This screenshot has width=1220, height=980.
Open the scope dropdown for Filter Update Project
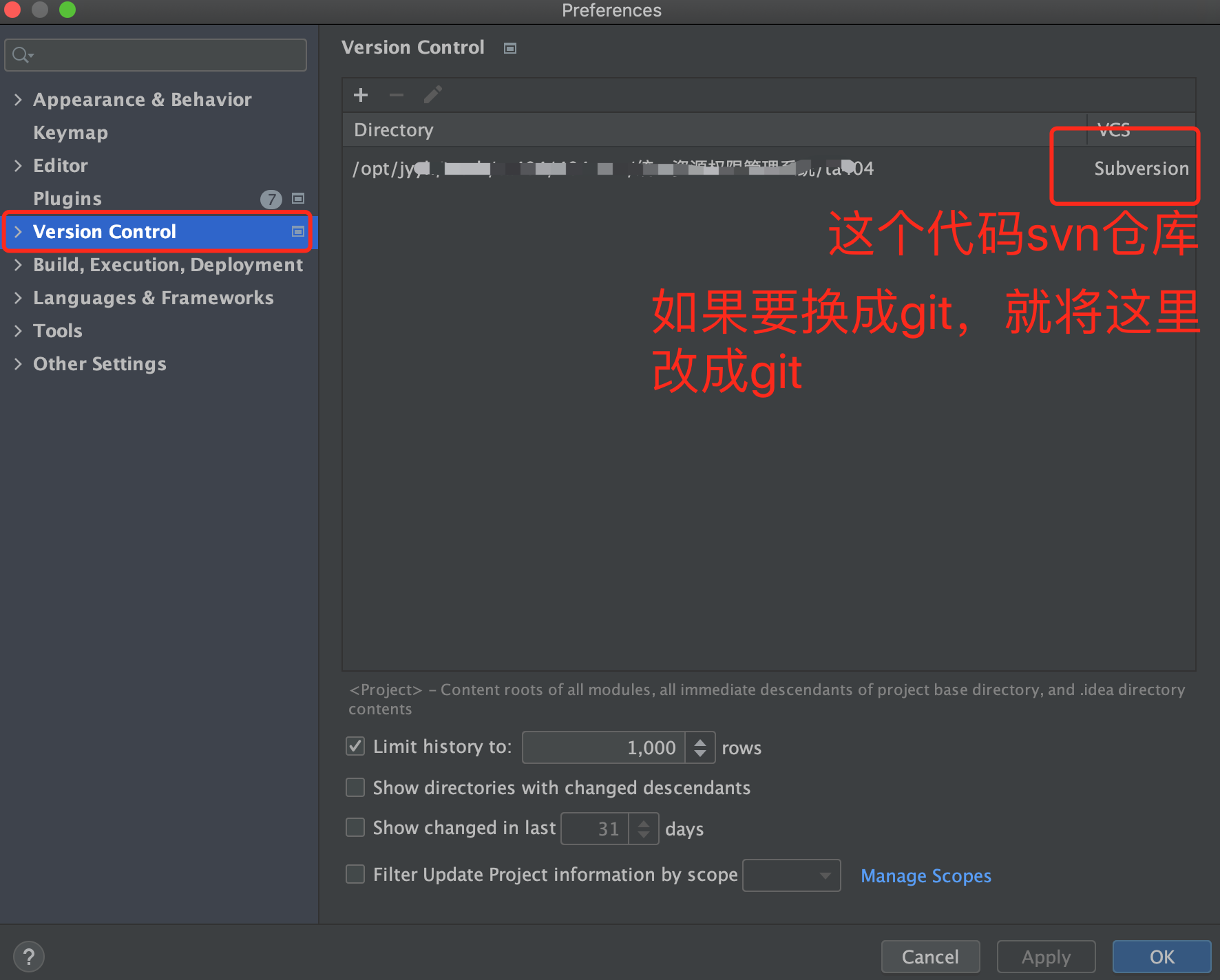pos(824,875)
